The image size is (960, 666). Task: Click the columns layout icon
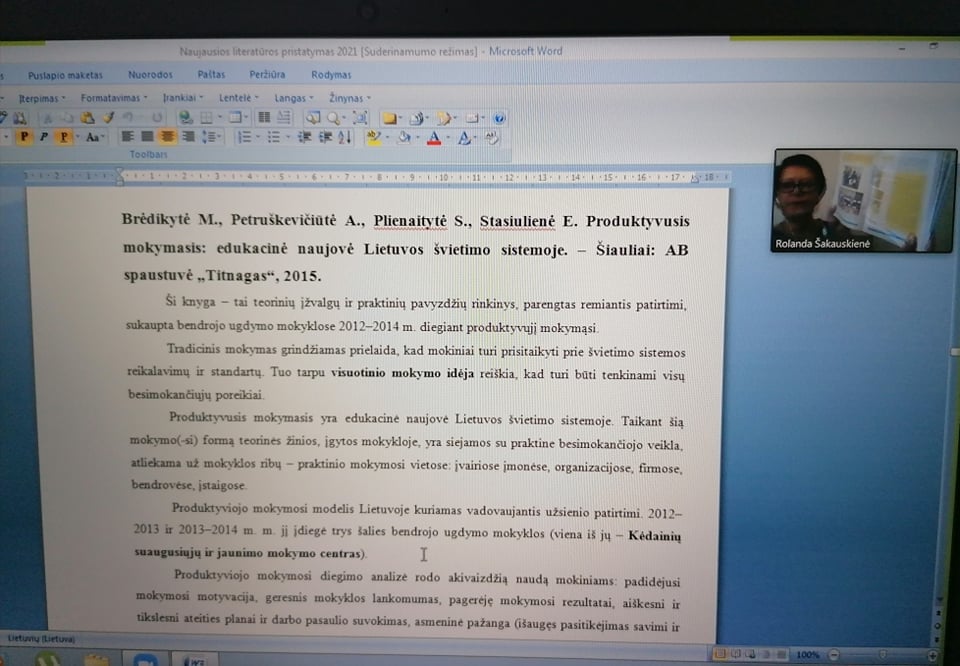click(x=264, y=118)
